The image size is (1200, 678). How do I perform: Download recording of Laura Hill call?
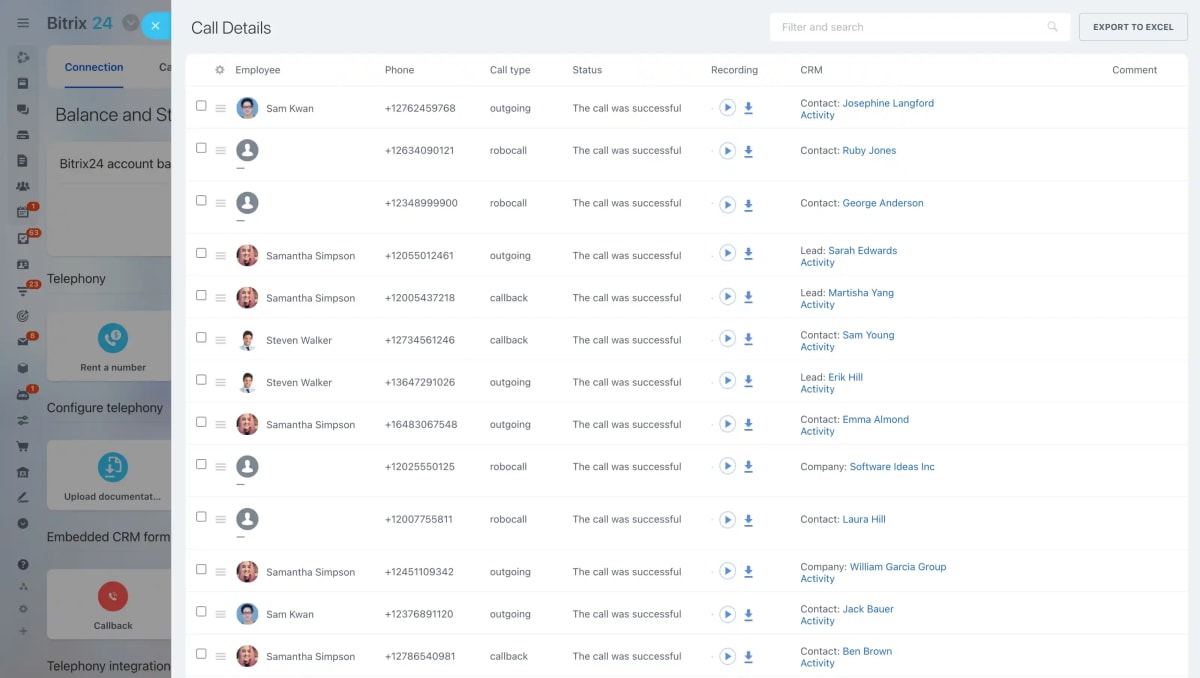click(x=748, y=520)
